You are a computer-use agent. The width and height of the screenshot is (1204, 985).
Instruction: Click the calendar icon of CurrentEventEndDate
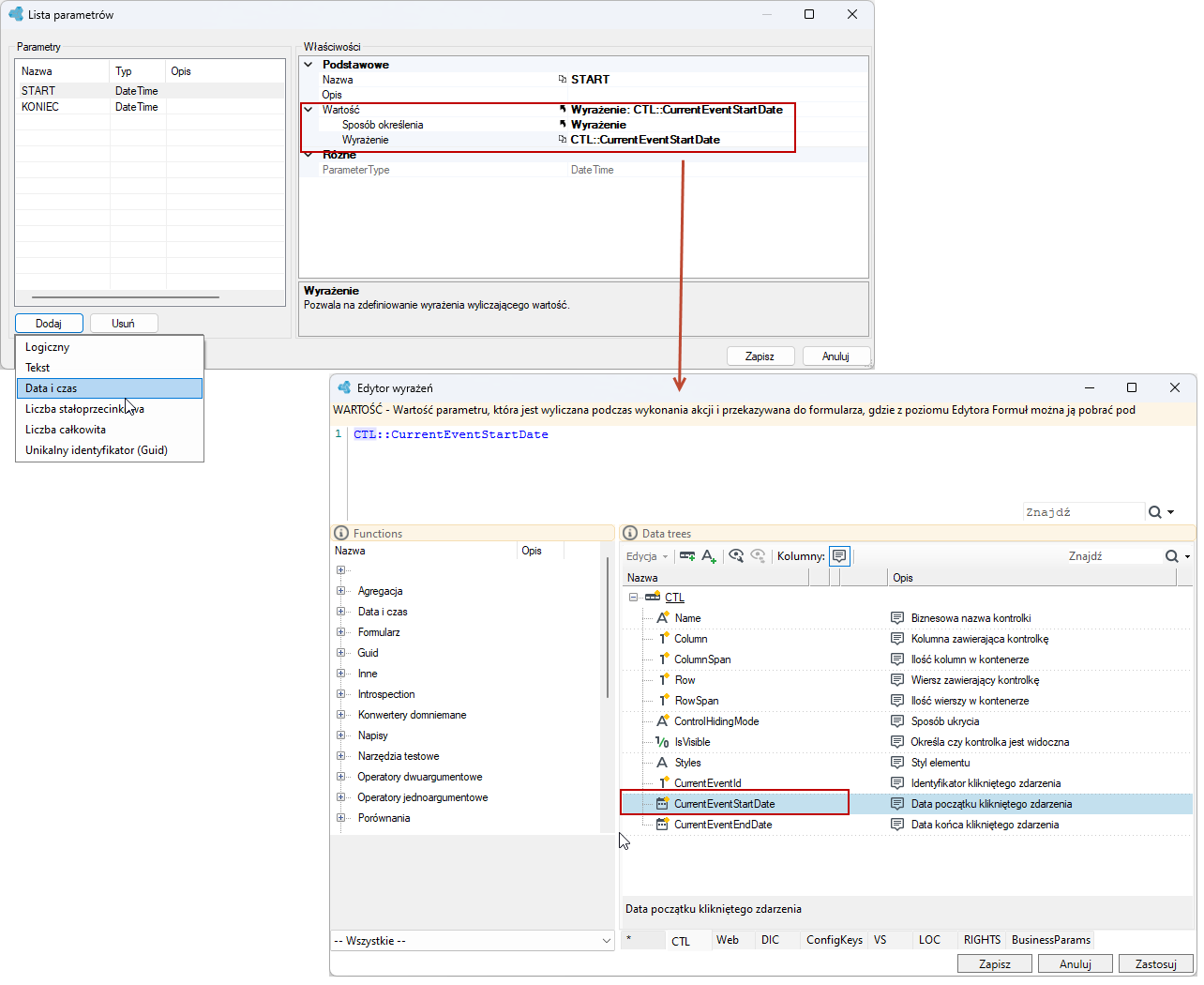click(x=662, y=825)
